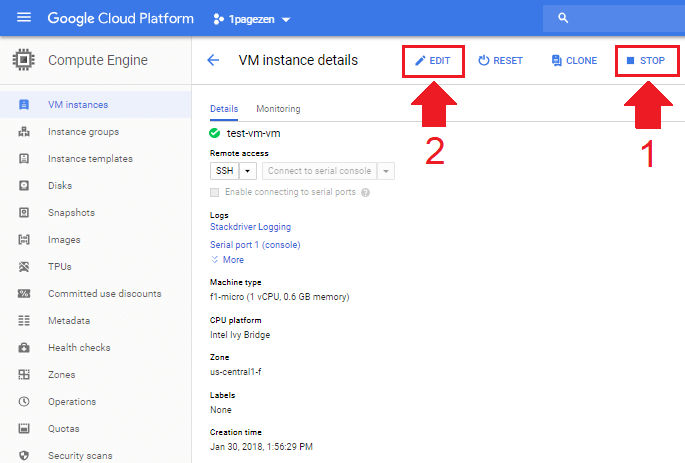685x463 pixels.
Task: Click the instance name test-vm-vm
Action: tap(253, 133)
